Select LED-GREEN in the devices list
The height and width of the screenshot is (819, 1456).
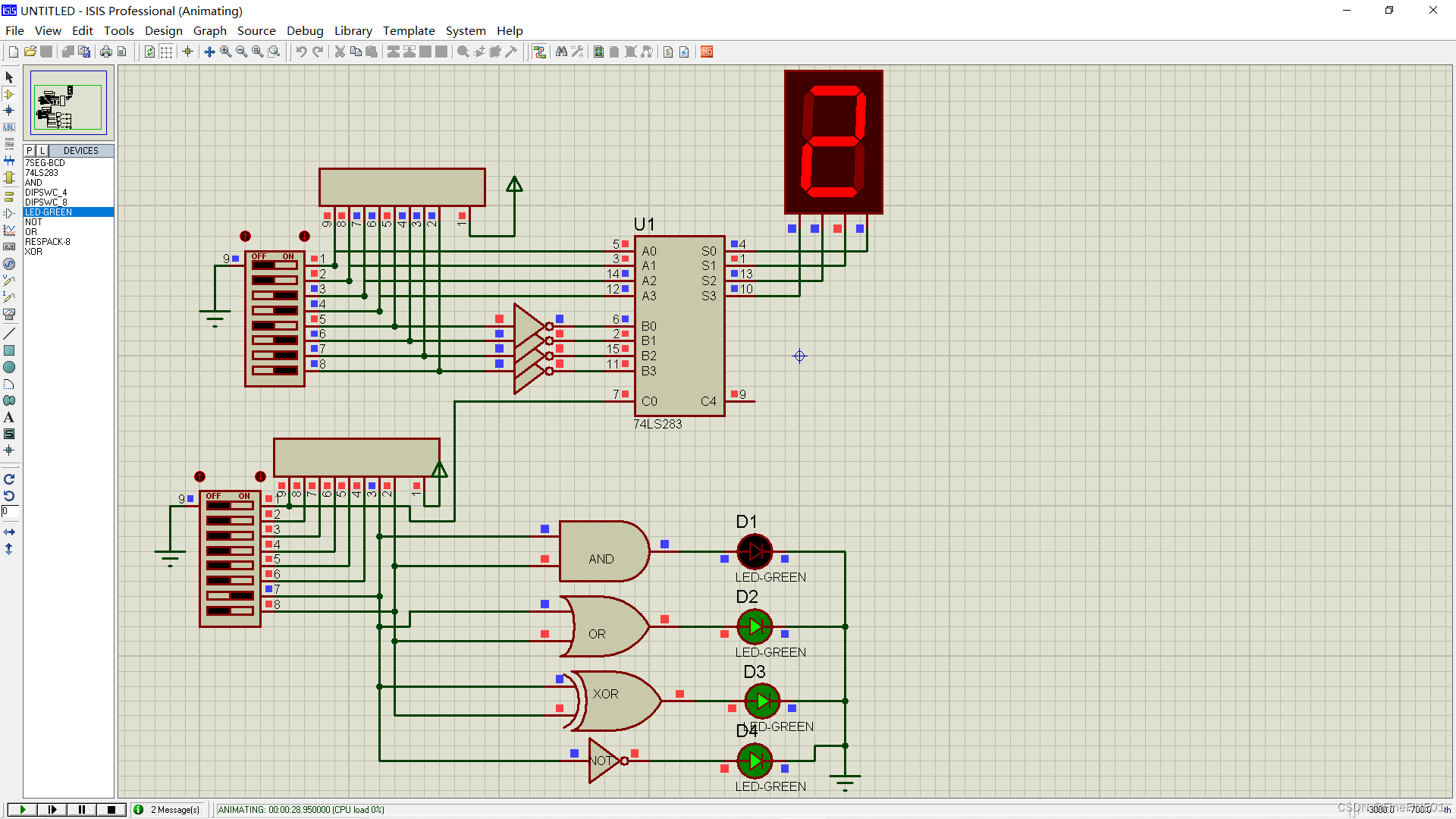[x=49, y=212]
